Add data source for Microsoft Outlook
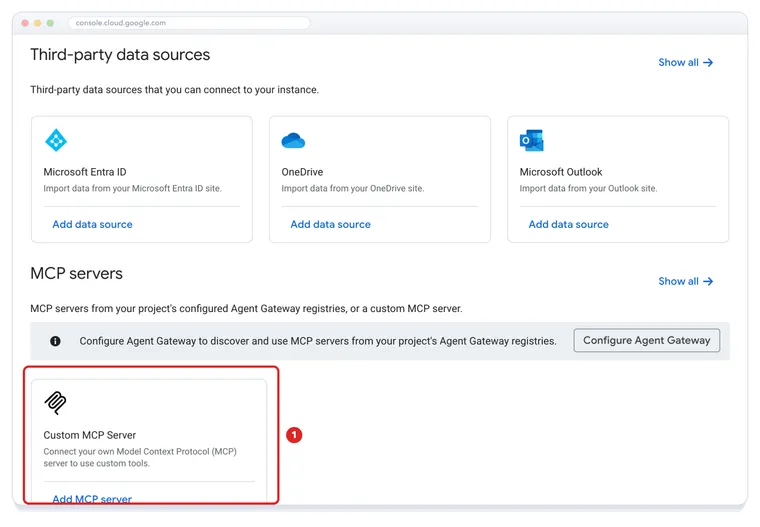This screenshot has height=527, width=760. pos(569,224)
